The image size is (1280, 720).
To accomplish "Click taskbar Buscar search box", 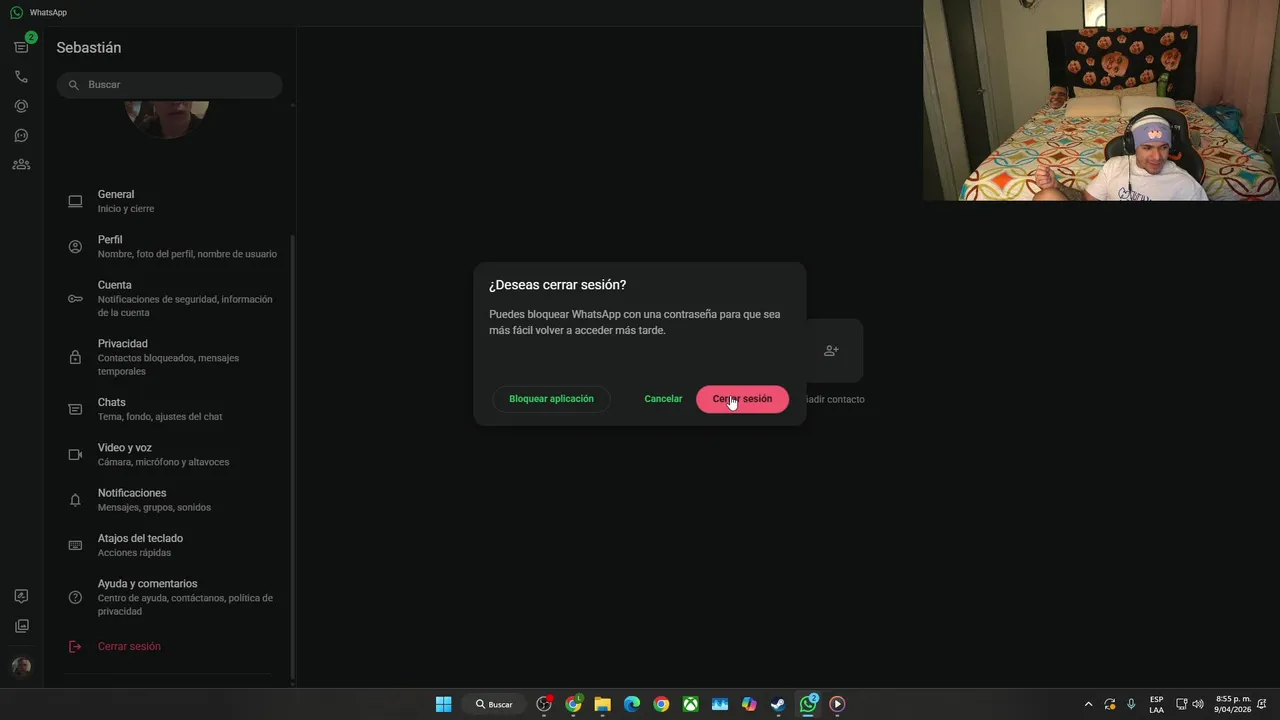I will (x=494, y=704).
